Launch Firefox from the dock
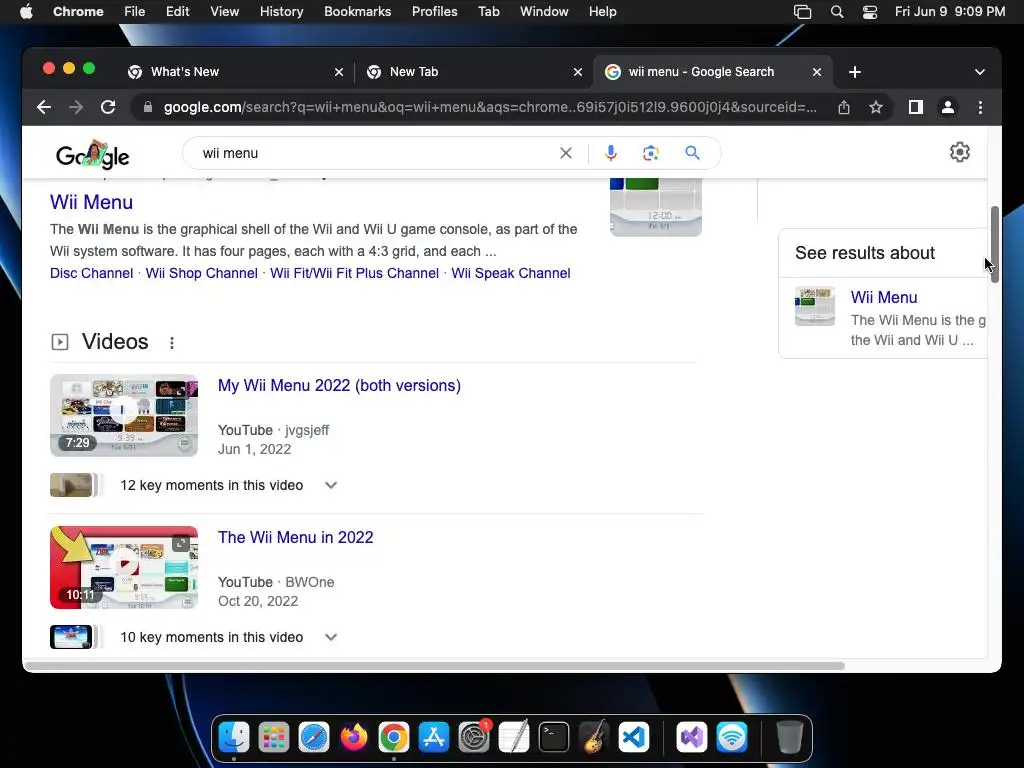The height and width of the screenshot is (768, 1024). click(x=354, y=737)
